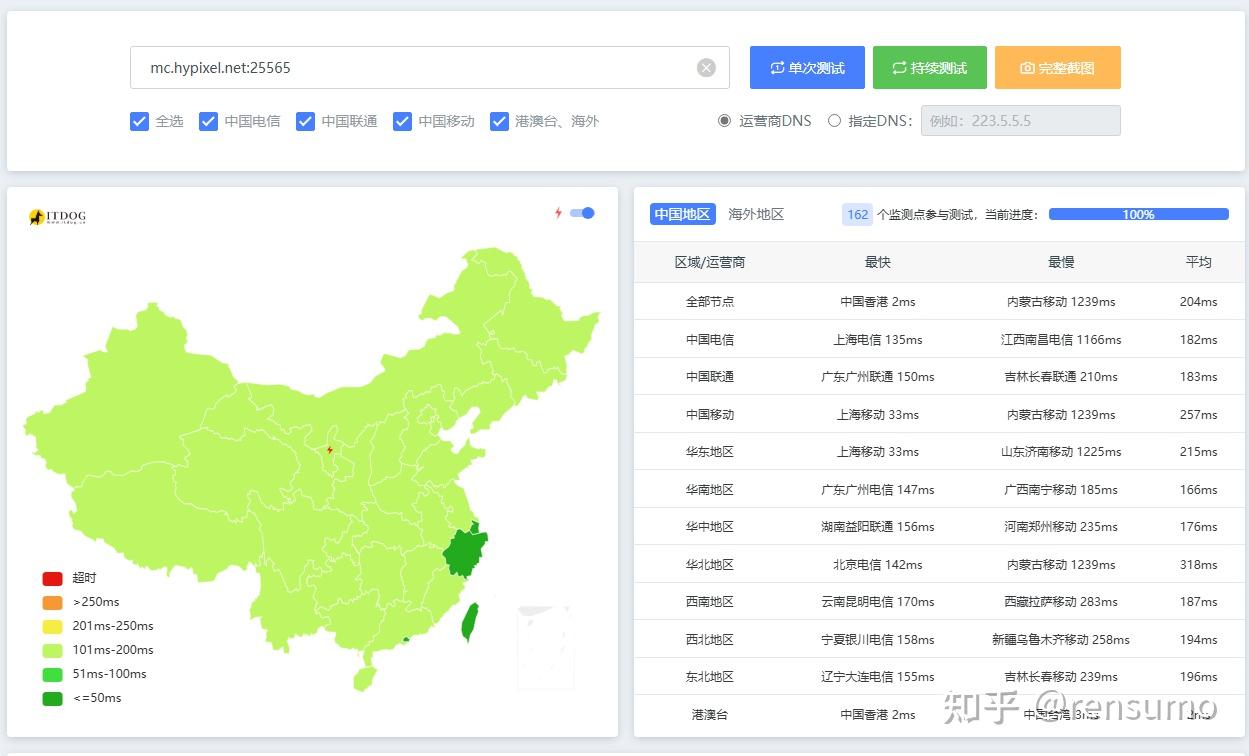This screenshot has height=756, width=1249.
Task: Click the 最快 column header
Action: point(878,262)
